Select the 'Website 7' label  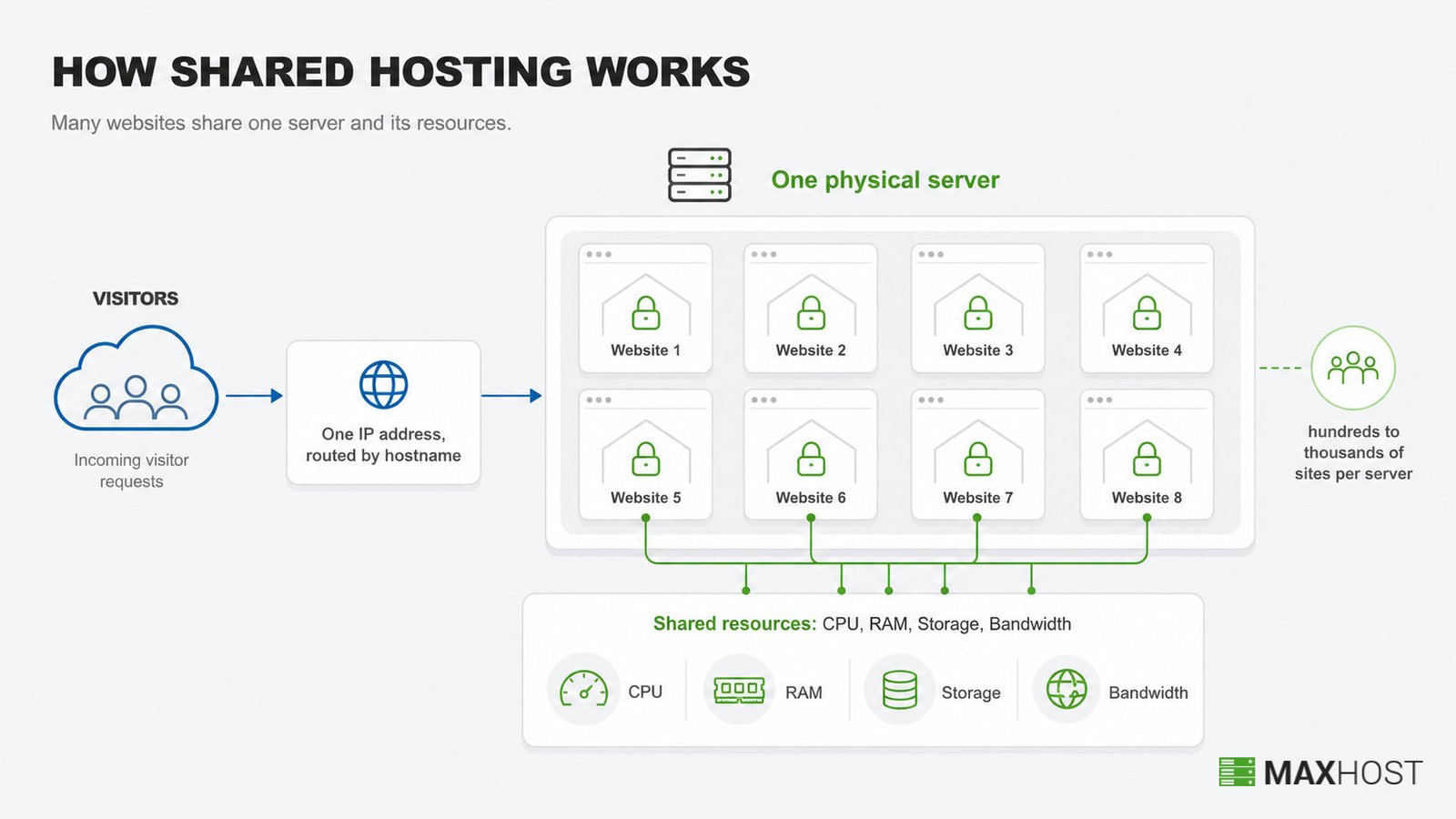[978, 498]
